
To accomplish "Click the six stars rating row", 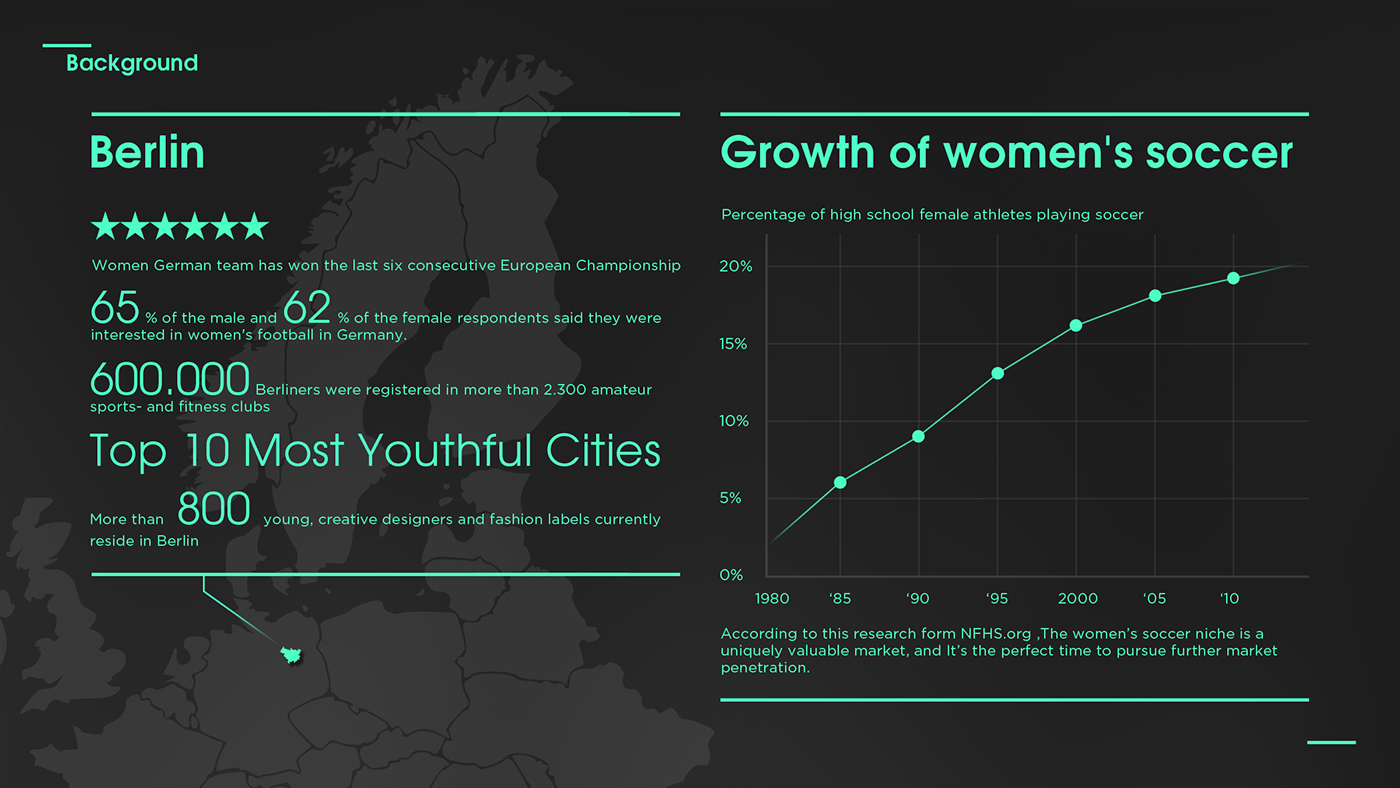I will pyautogui.click(x=180, y=226).
